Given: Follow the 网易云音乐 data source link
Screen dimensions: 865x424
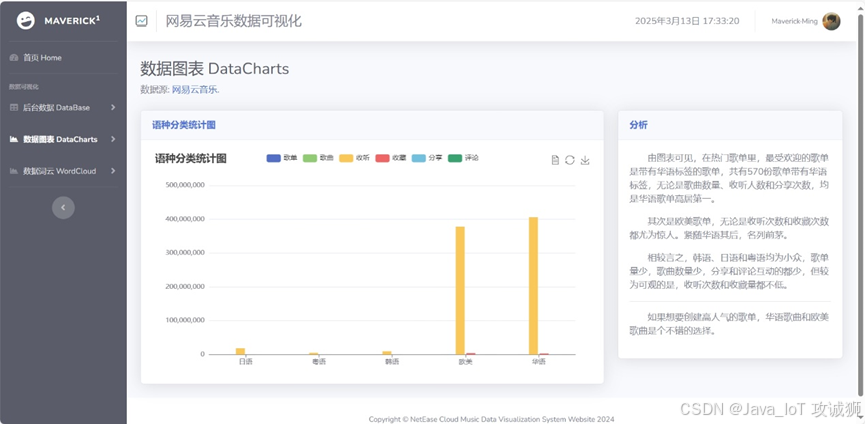Looking at the screenshot, I should 196,90.
